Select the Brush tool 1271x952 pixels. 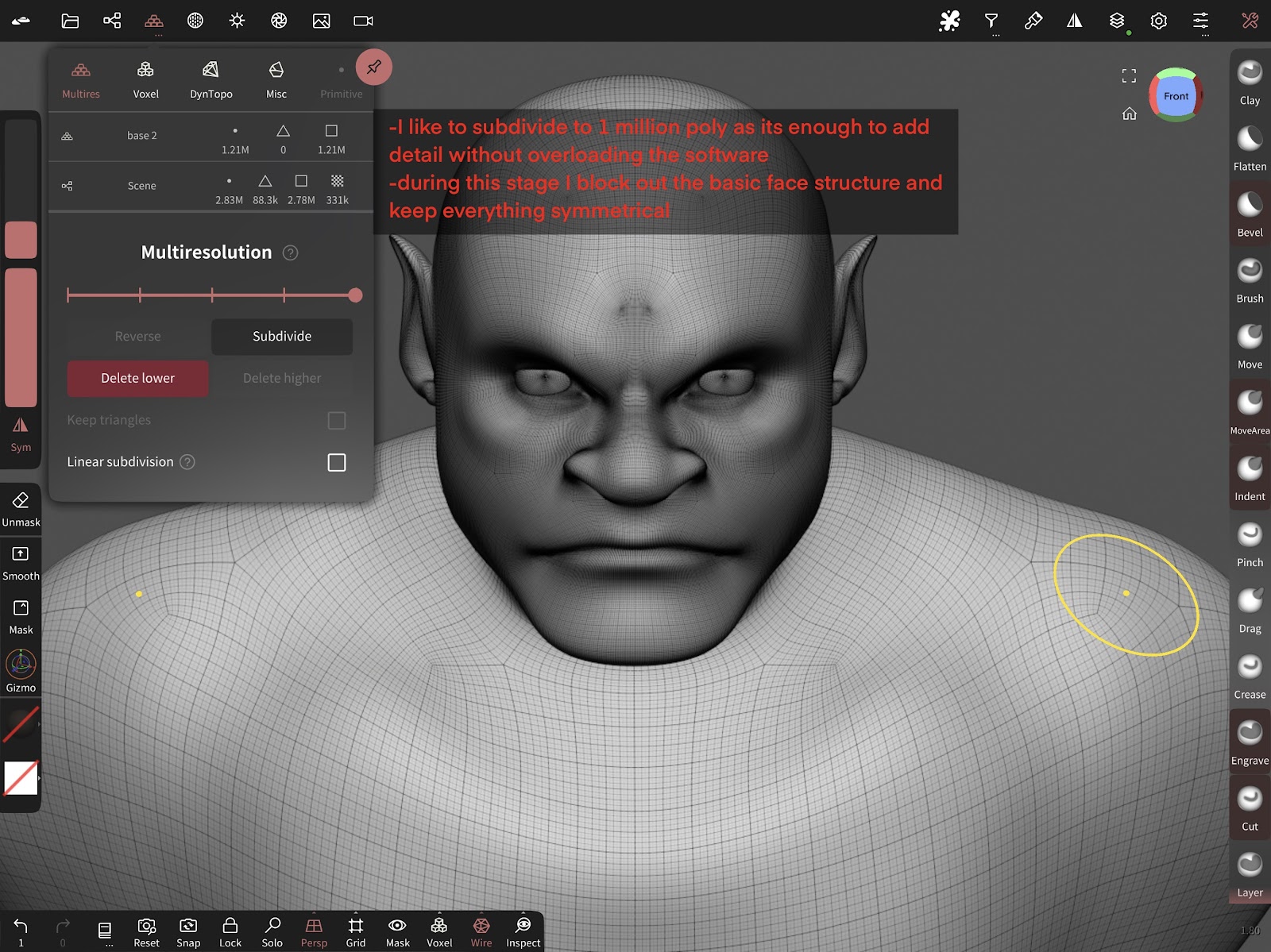pyautogui.click(x=1250, y=280)
